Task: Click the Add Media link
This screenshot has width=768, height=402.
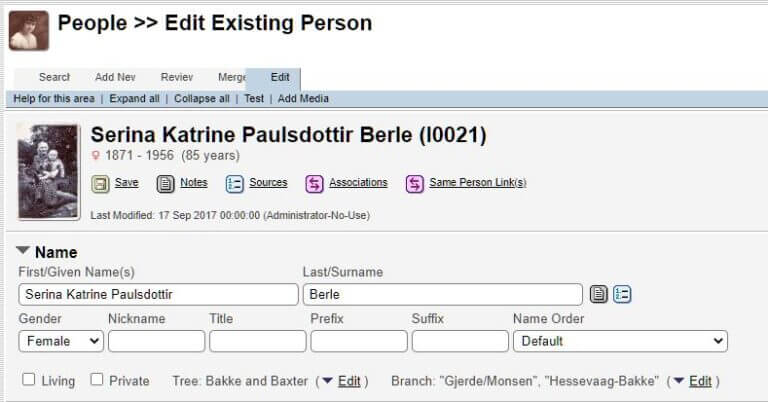Action: [x=303, y=99]
